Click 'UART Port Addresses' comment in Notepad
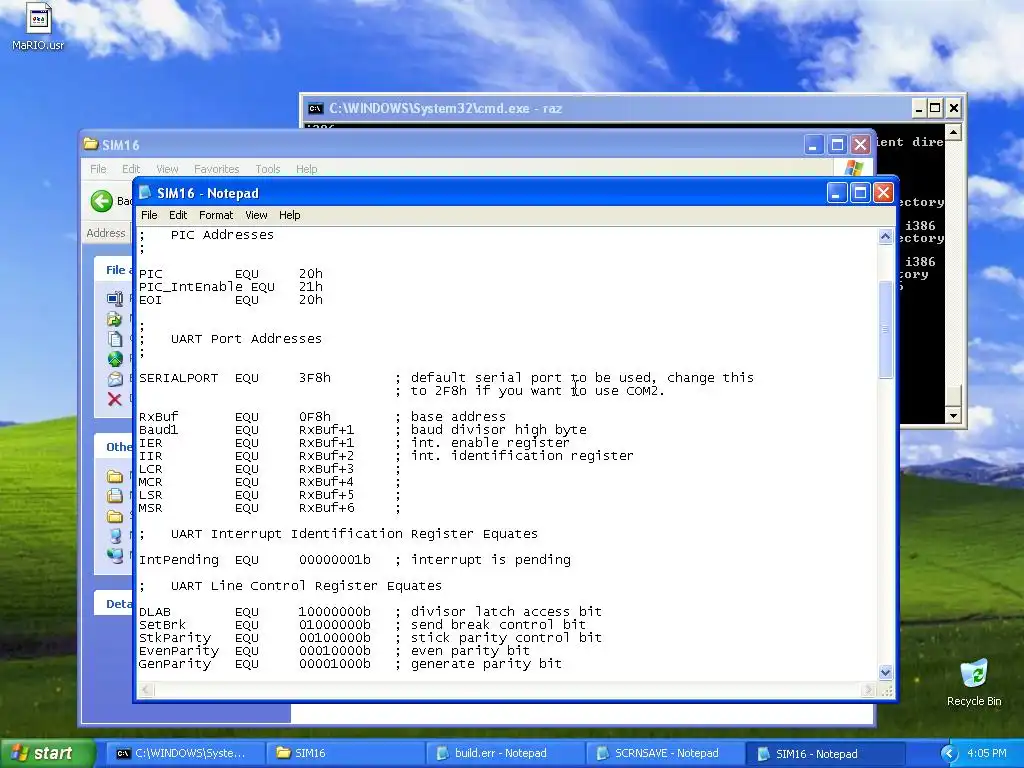The height and width of the screenshot is (768, 1024). click(246, 339)
